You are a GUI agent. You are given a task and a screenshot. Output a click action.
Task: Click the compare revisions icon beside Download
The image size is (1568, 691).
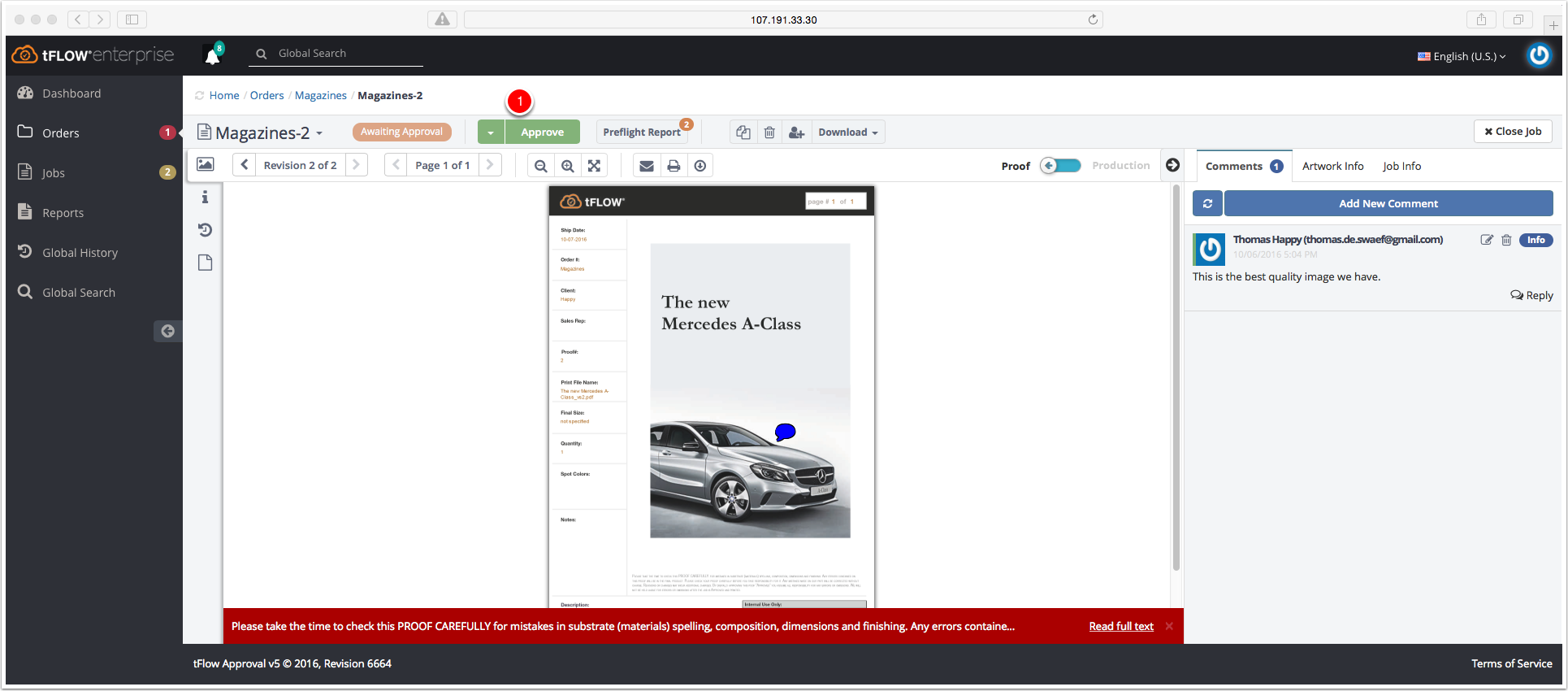(x=743, y=133)
